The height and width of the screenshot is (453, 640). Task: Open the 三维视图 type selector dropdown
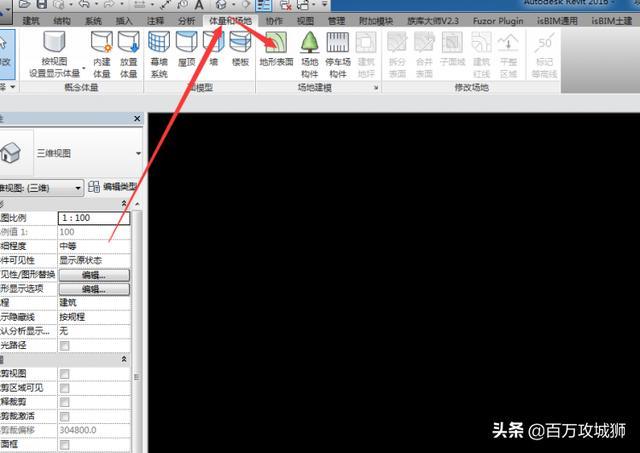tap(137, 154)
